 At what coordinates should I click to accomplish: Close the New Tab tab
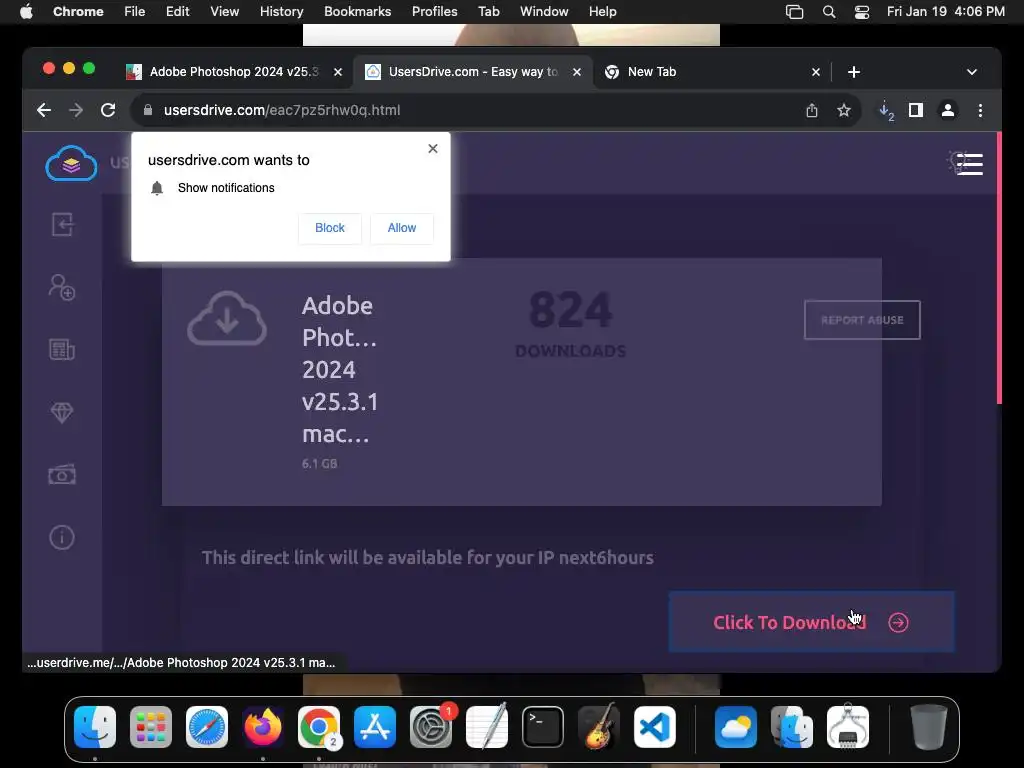tap(816, 72)
